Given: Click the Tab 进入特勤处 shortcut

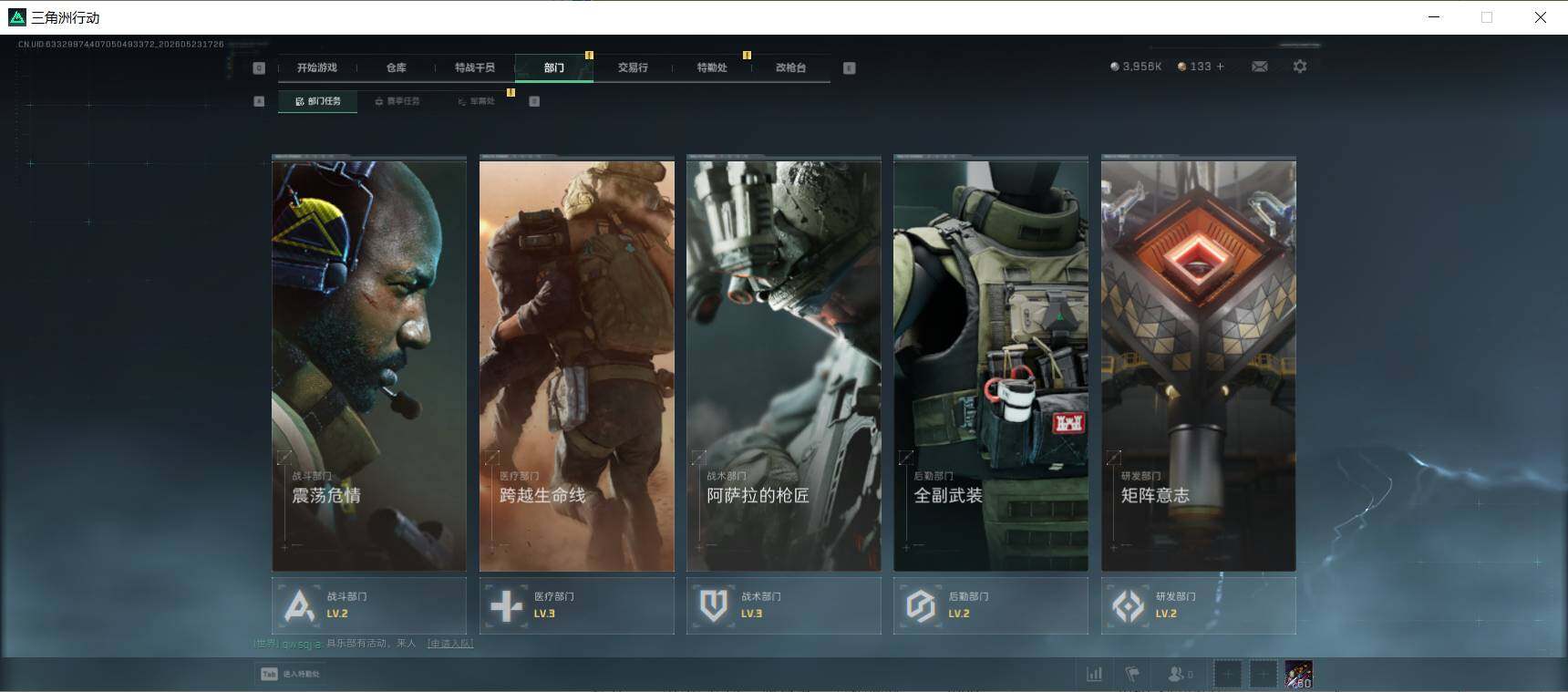Looking at the screenshot, I should pos(290,674).
